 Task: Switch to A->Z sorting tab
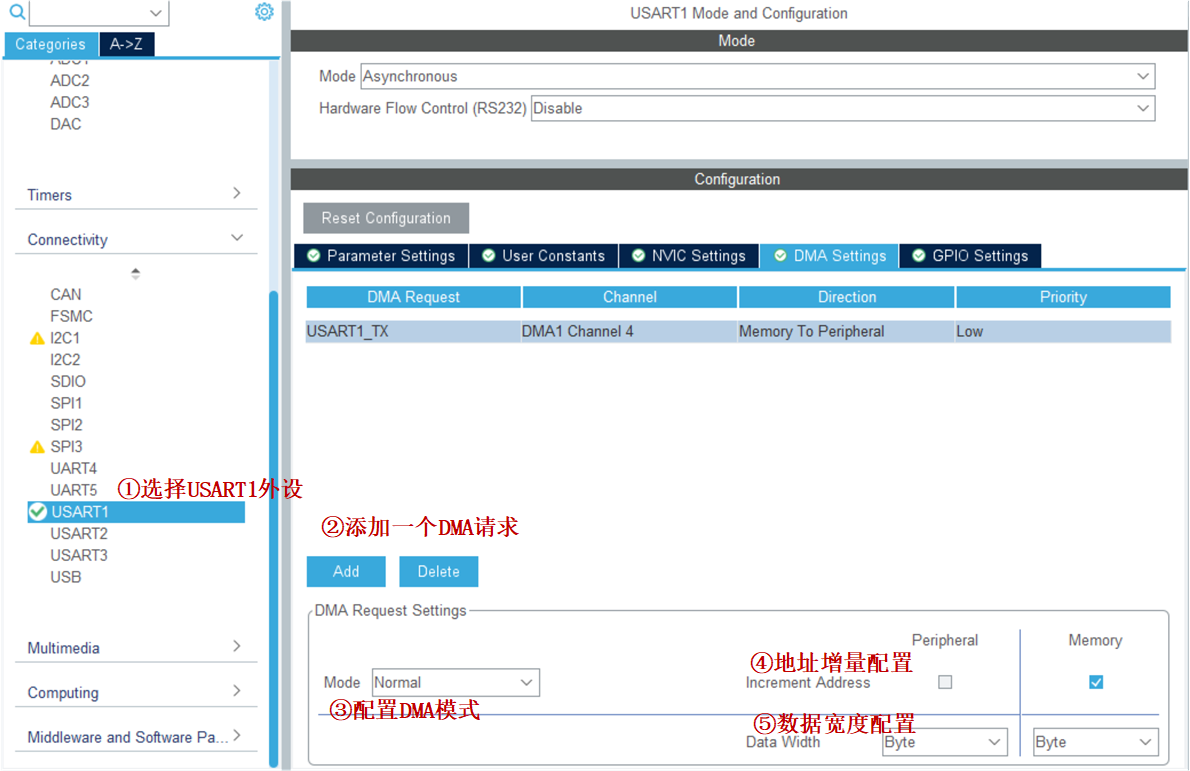(126, 44)
